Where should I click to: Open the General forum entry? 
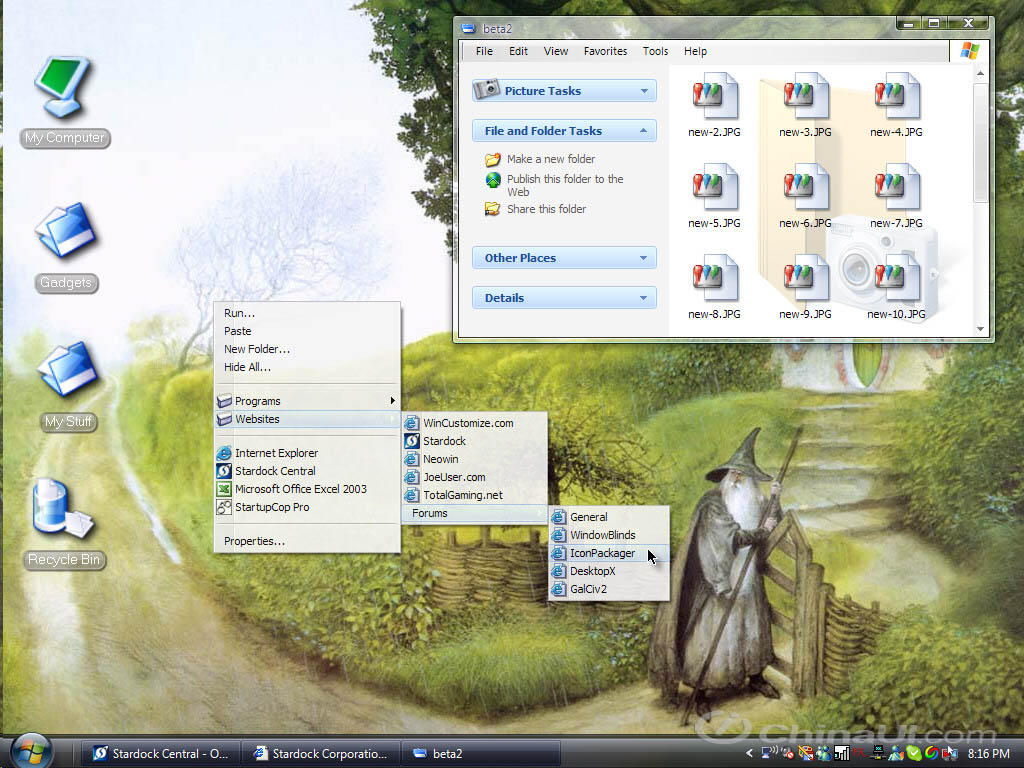pos(609,517)
